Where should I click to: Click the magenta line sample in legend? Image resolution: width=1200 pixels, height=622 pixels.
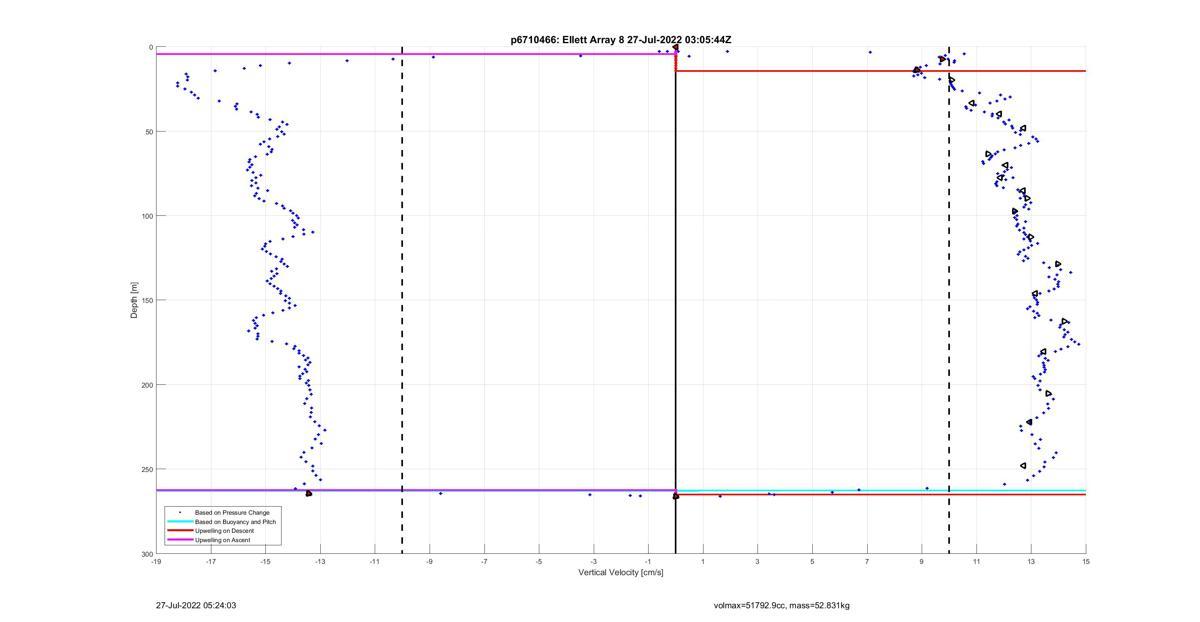pos(179,540)
